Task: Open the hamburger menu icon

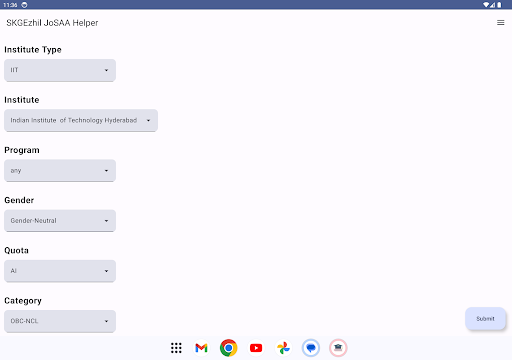Action: 500,23
